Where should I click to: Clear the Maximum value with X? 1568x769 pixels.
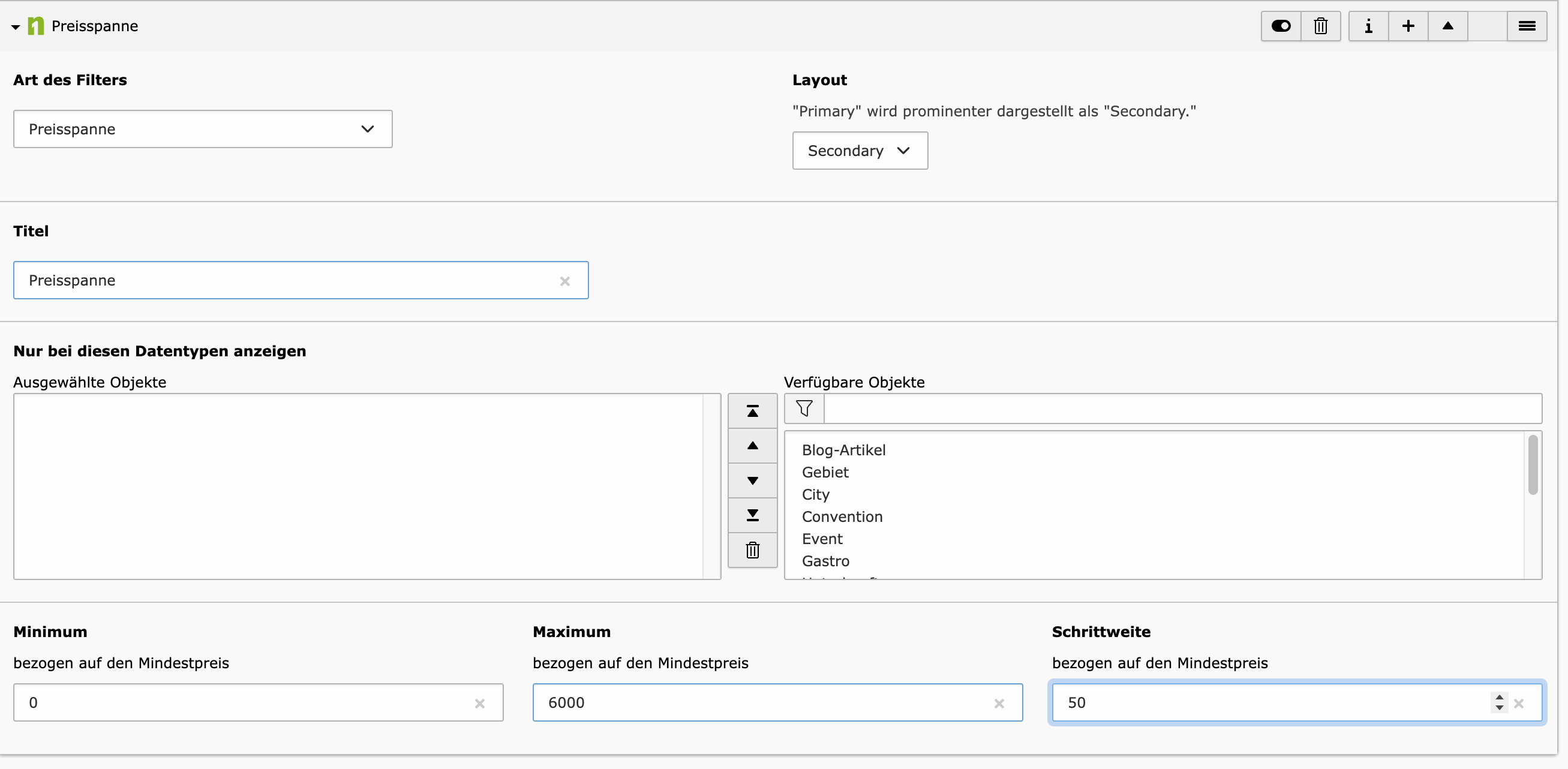click(x=999, y=703)
